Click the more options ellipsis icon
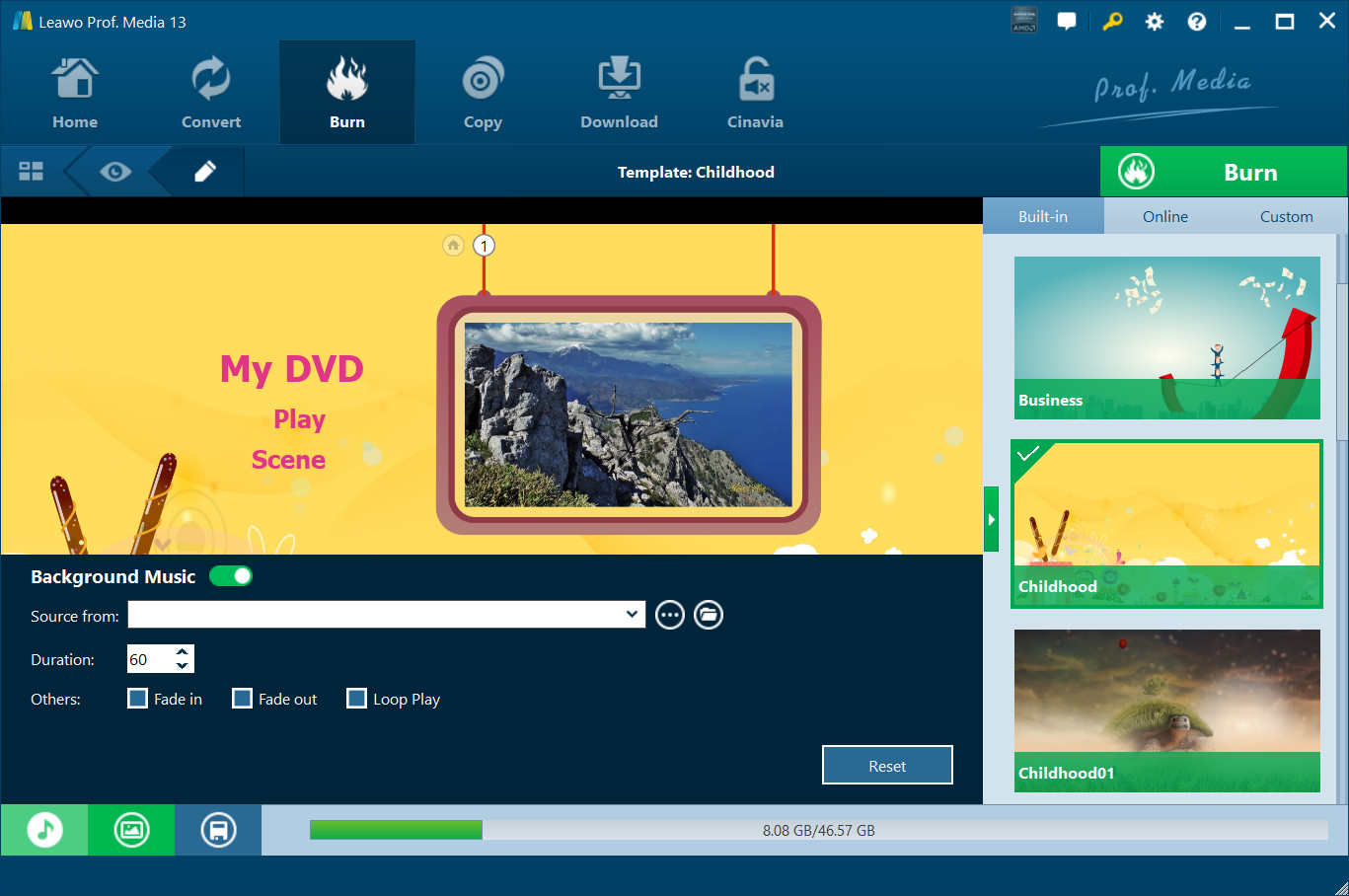 pos(670,615)
